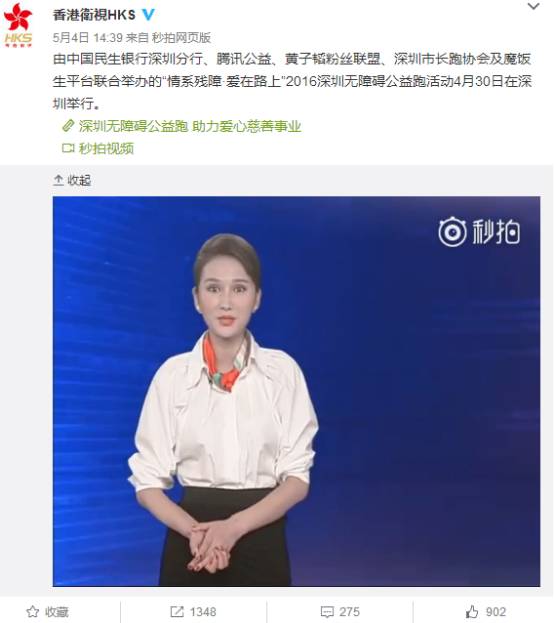
Task: Open the post options chevron menu
Action: (534, 6)
